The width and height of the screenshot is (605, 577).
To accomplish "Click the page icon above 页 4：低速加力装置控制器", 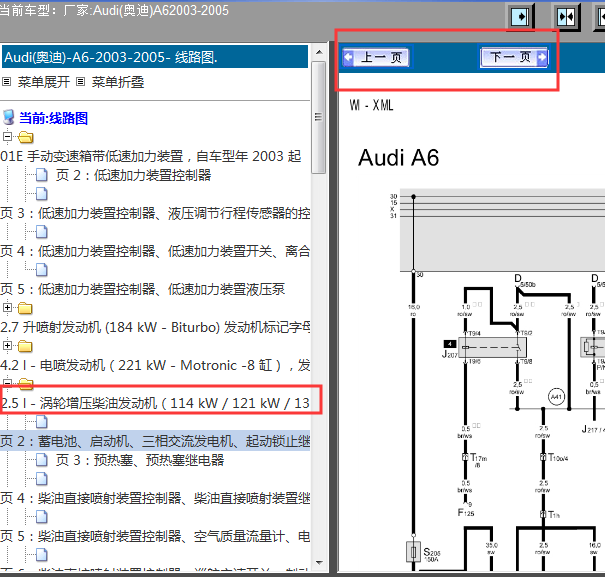I will click(42, 232).
